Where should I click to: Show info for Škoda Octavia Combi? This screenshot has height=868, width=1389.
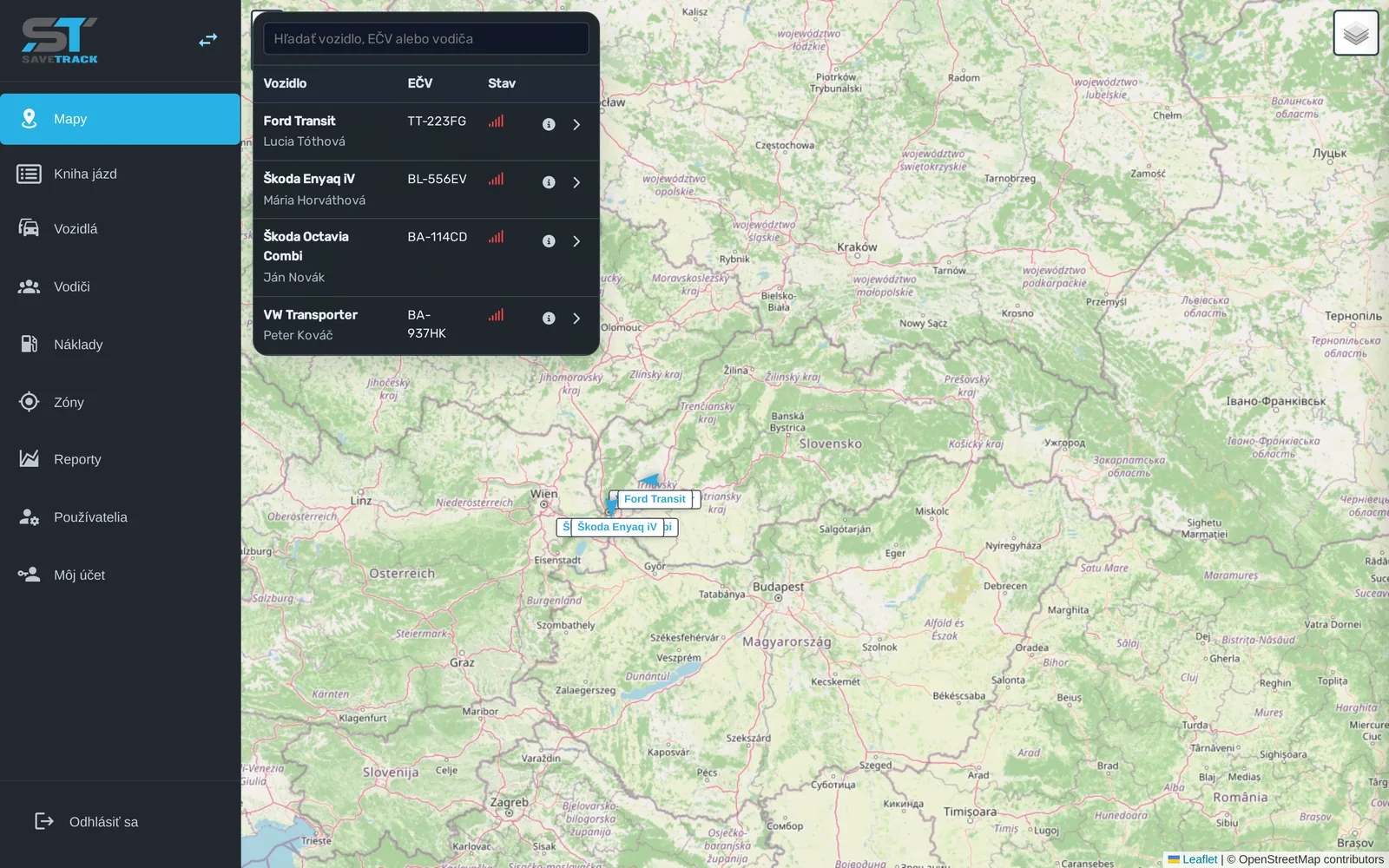tap(549, 241)
